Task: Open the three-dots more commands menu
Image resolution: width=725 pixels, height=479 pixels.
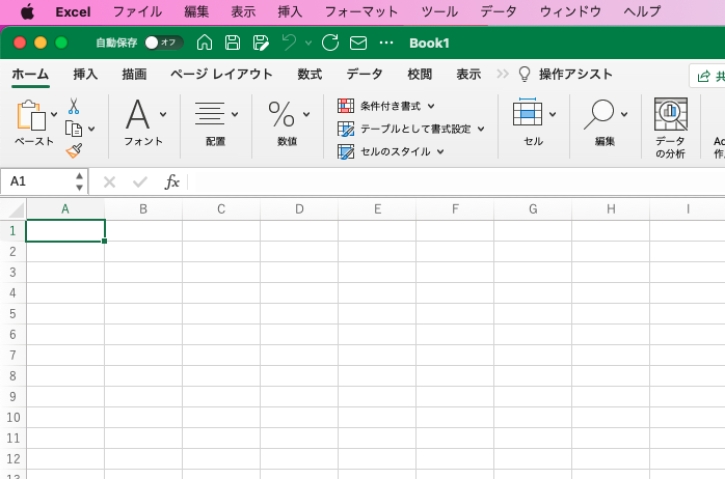Action: coord(386,43)
